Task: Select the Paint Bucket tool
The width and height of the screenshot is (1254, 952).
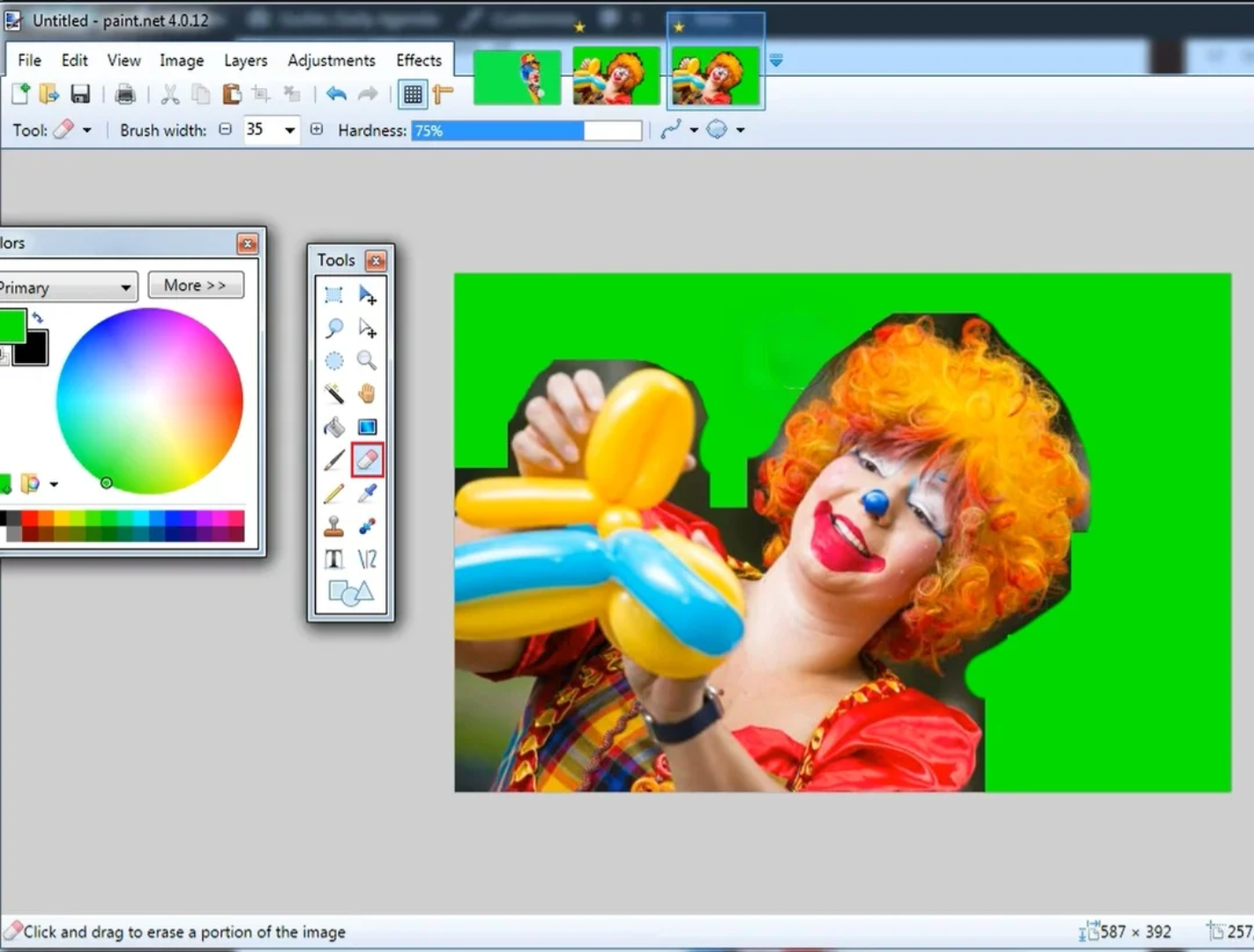Action: click(x=334, y=427)
